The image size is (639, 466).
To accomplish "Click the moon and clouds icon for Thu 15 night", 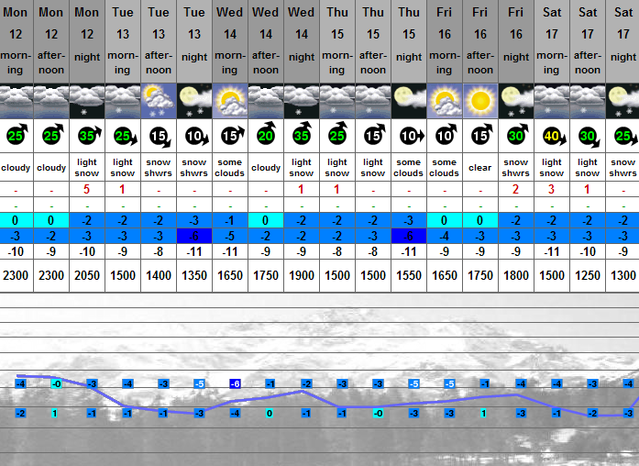I will [x=409, y=101].
